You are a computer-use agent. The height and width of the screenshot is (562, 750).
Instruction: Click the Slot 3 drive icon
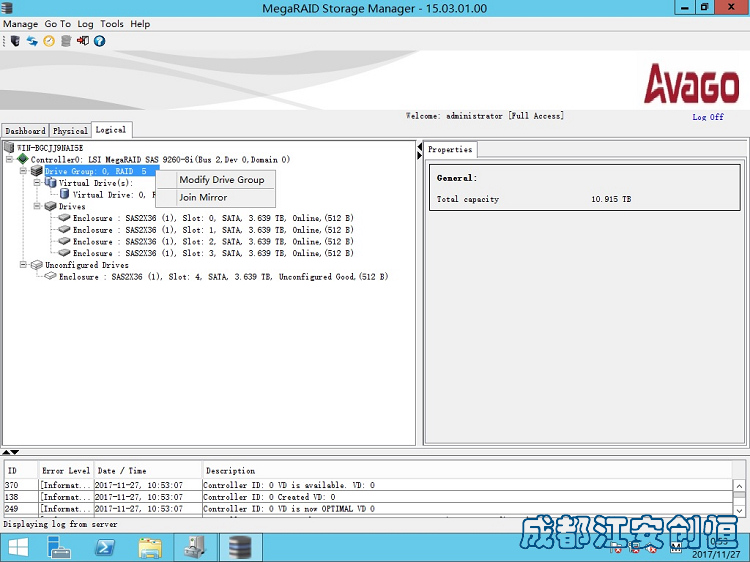pyautogui.click(x=64, y=253)
